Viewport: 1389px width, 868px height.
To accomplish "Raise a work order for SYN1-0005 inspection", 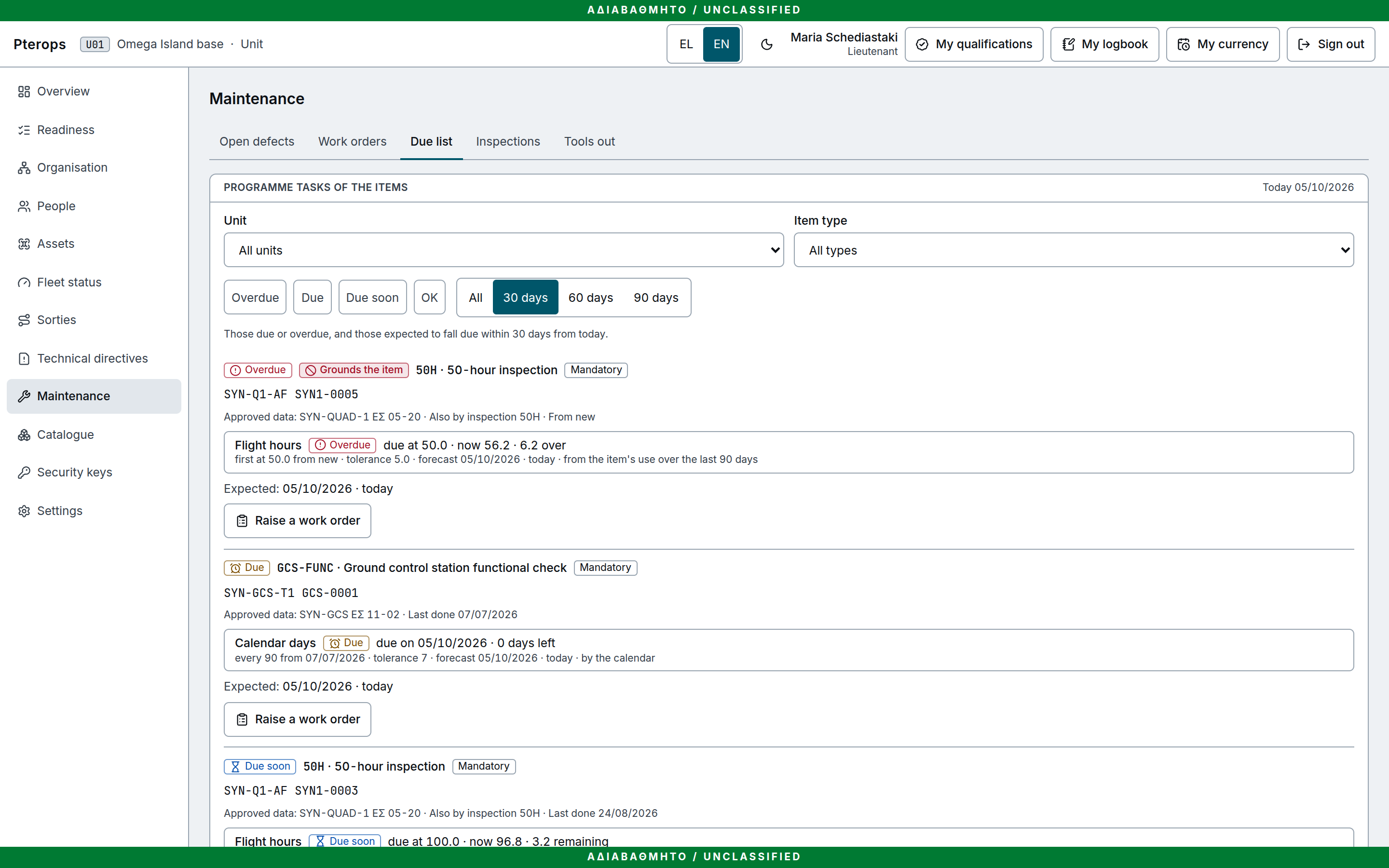I will pyautogui.click(x=297, y=521).
